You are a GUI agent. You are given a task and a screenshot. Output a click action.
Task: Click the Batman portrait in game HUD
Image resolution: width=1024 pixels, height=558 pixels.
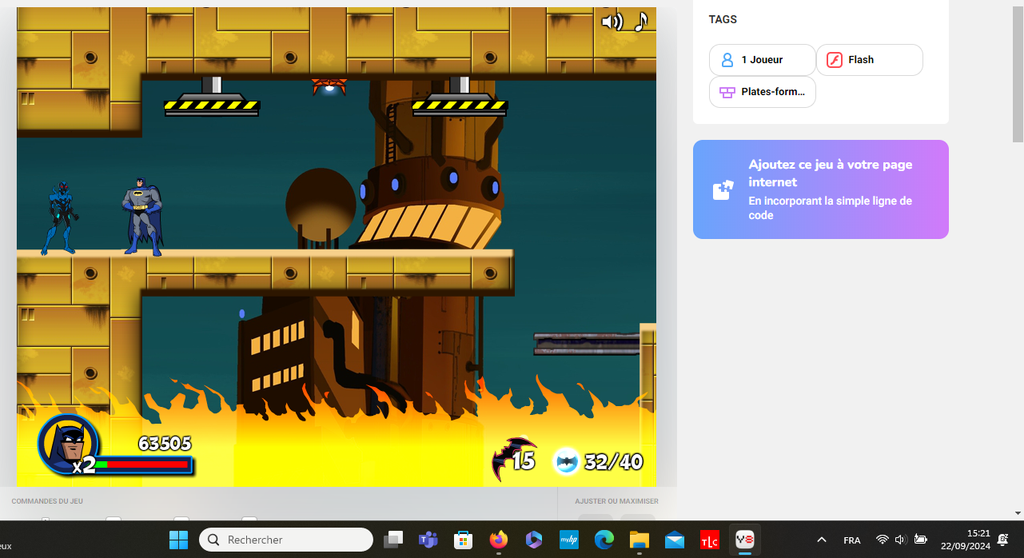68,444
